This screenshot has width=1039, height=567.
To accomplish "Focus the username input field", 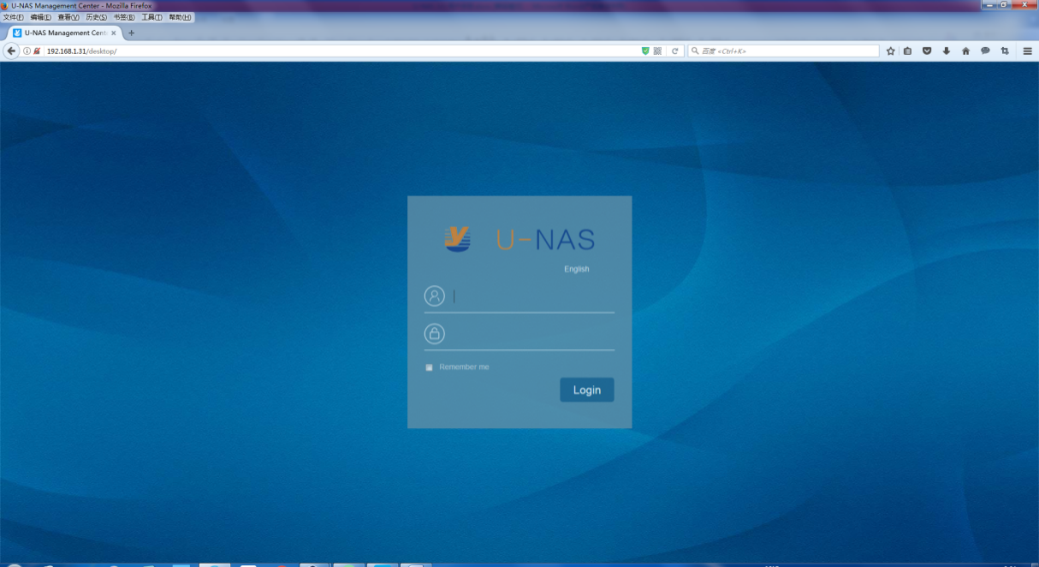I will [533, 297].
